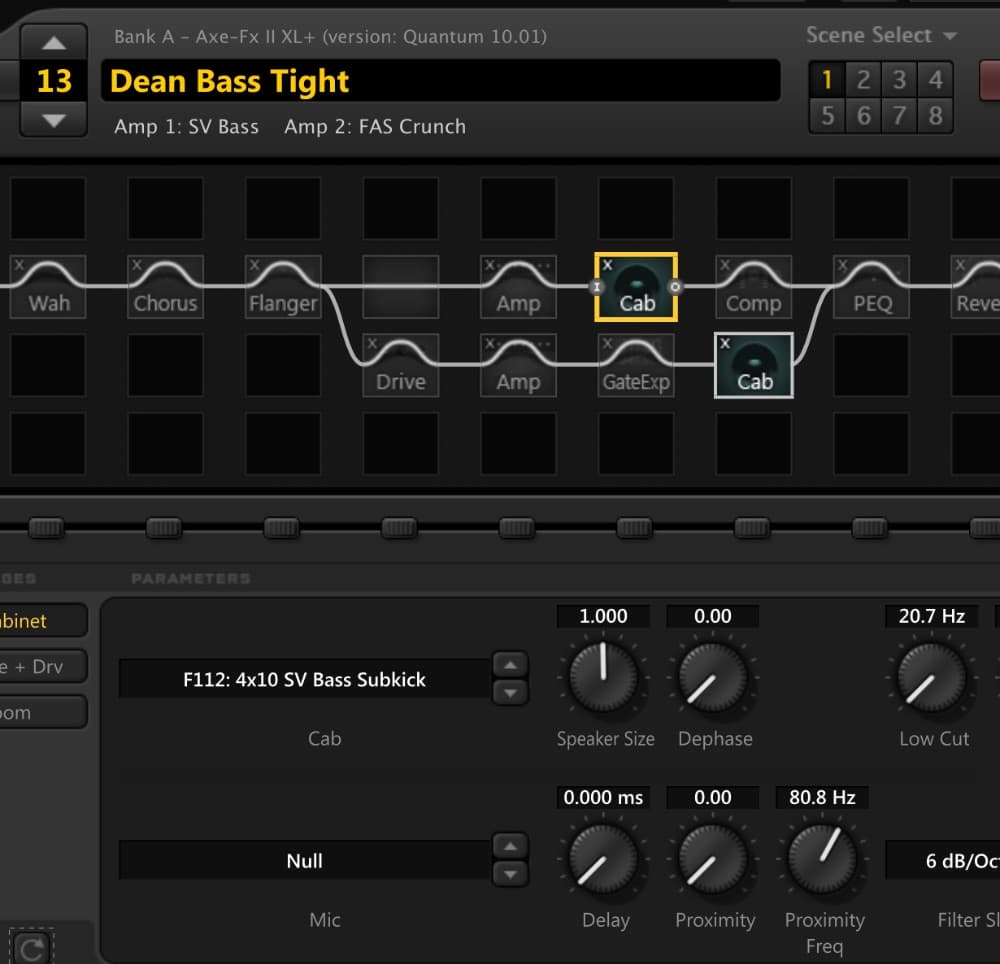1000x964 pixels.
Task: Toggle bypass X on the Wah block
Action: coord(19,265)
